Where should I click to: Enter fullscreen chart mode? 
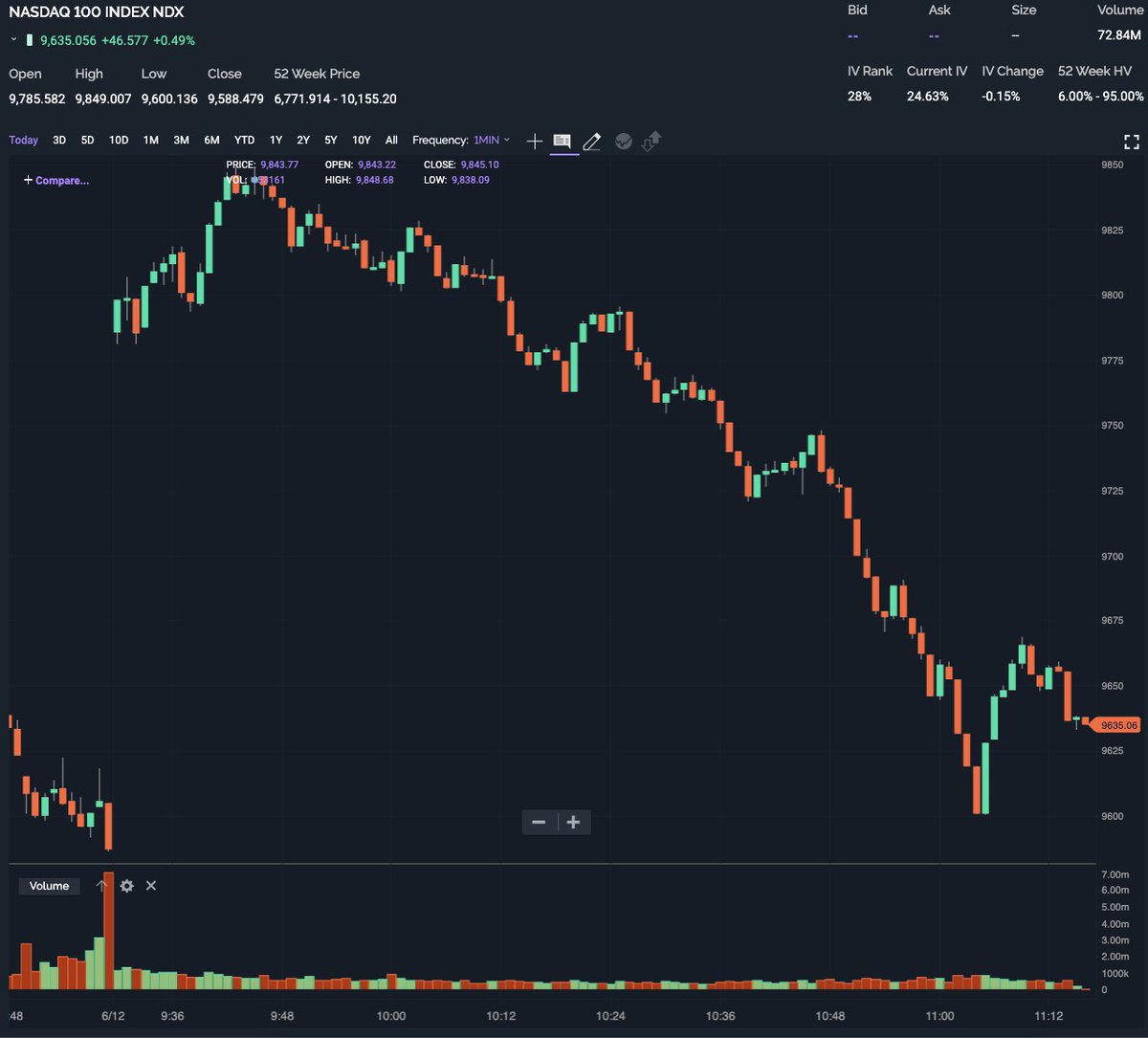tap(1132, 142)
